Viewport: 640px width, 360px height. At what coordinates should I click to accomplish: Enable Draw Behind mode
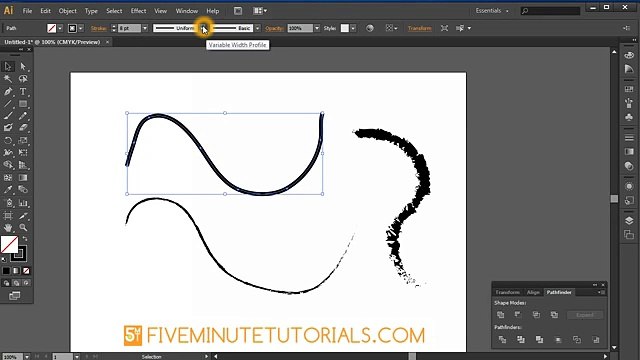[x=16, y=283]
